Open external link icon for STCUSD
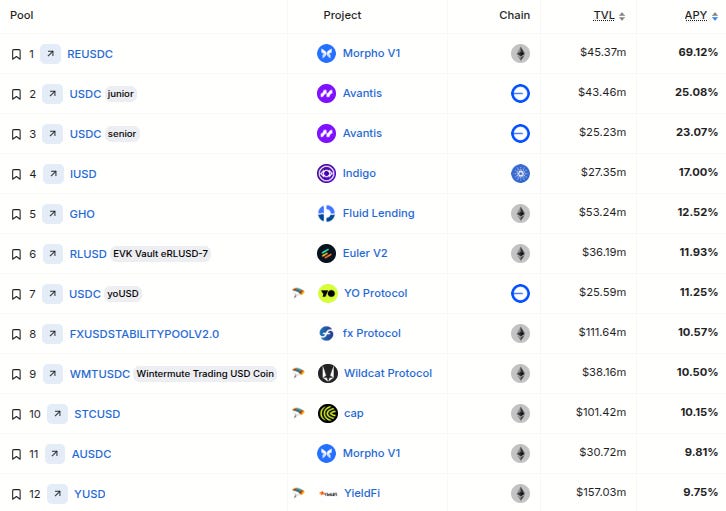 coord(57,414)
